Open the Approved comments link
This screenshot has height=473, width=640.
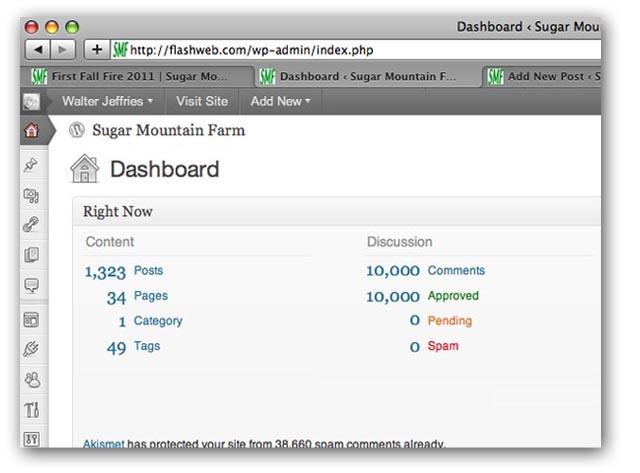coord(453,296)
